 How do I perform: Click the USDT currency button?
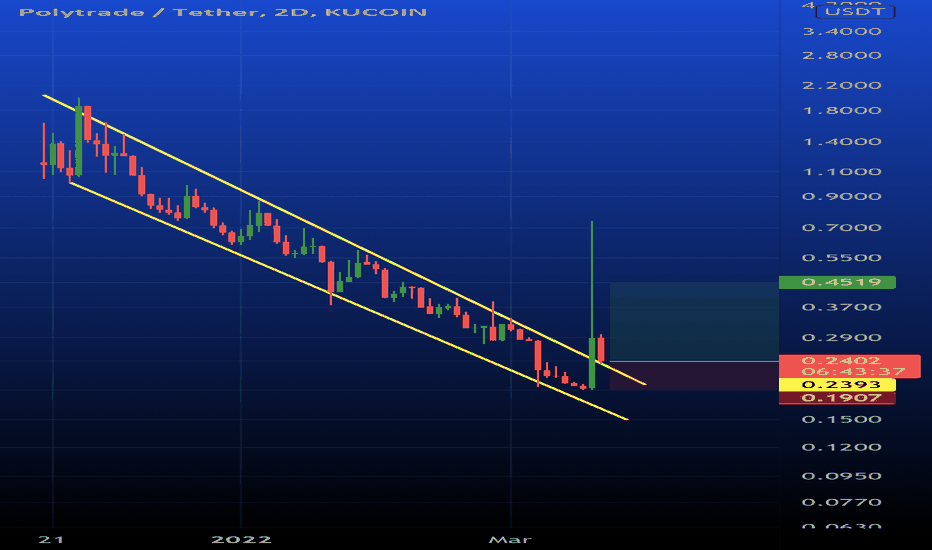[855, 11]
